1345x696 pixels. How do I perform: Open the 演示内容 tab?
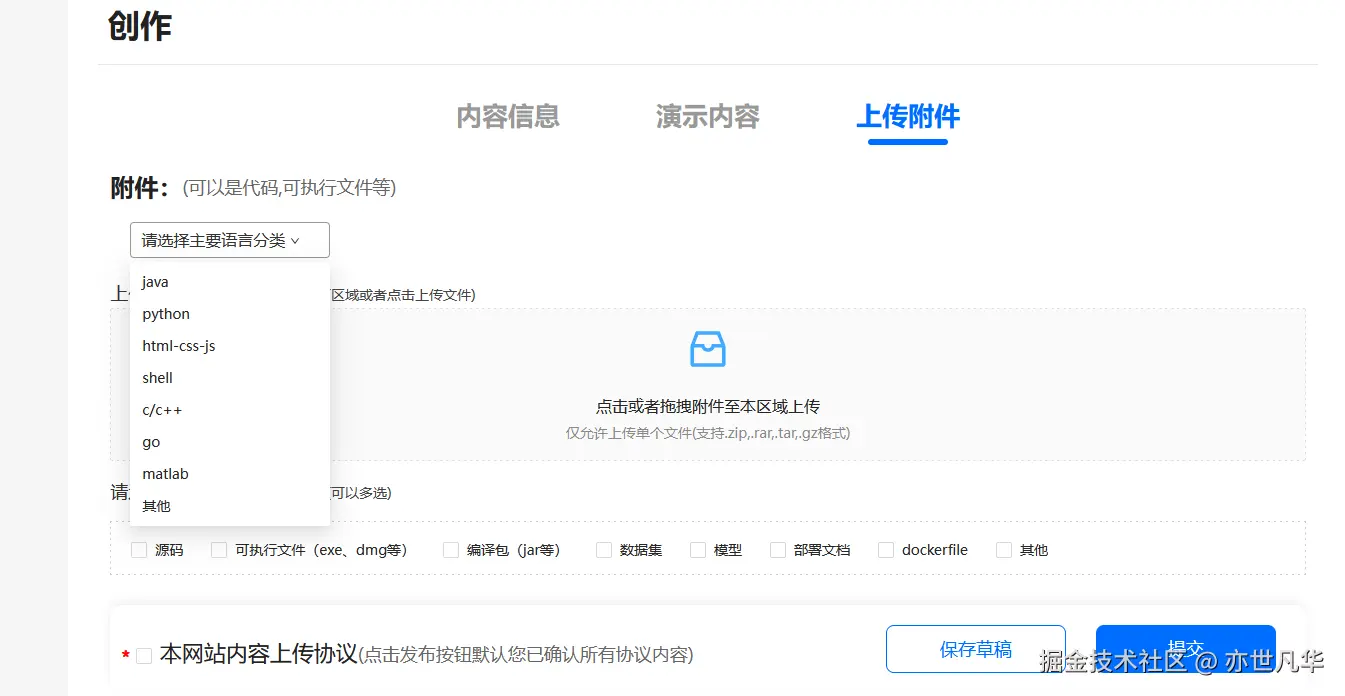click(707, 117)
